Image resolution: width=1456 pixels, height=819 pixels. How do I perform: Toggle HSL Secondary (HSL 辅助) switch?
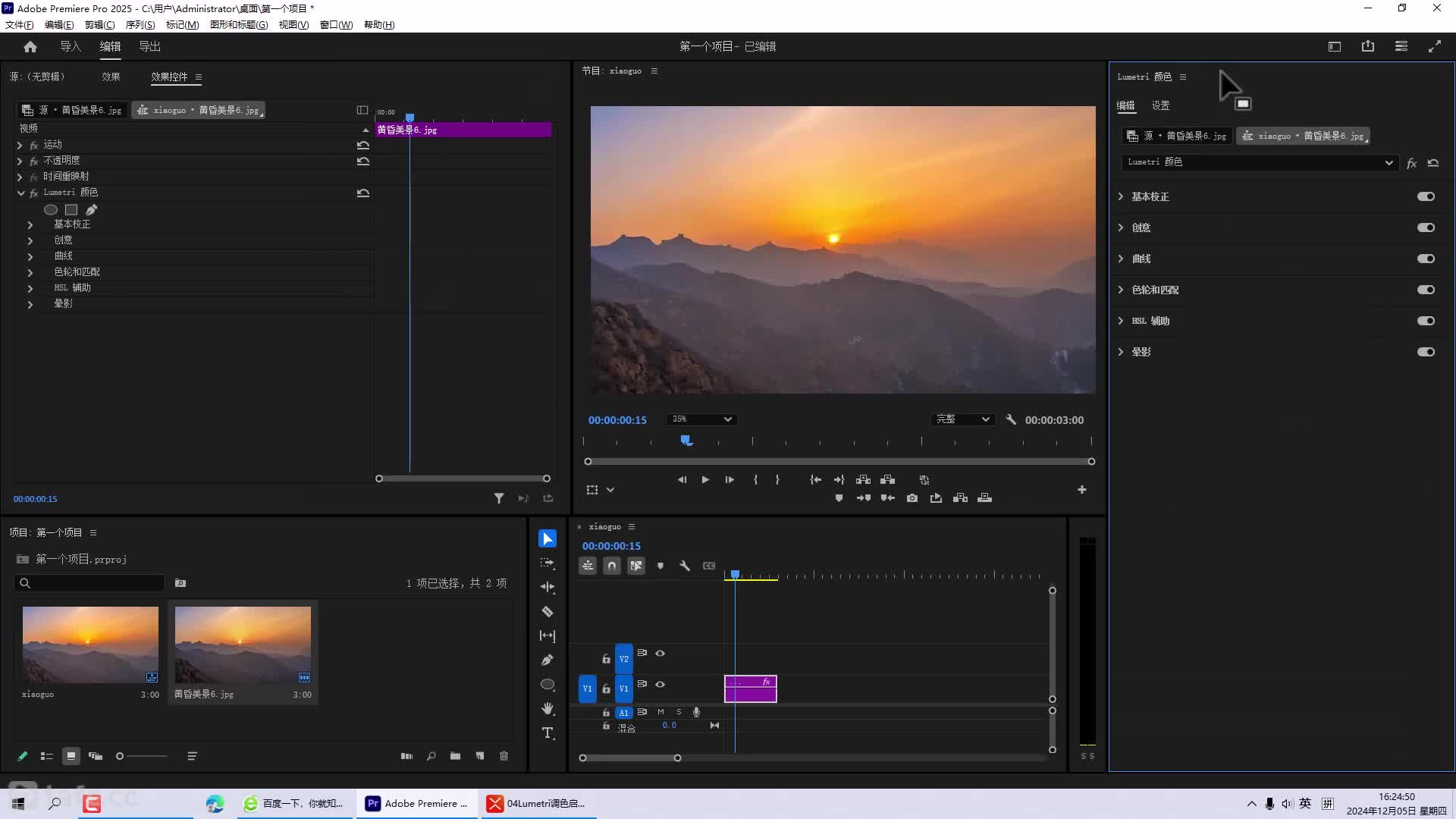coord(1426,321)
